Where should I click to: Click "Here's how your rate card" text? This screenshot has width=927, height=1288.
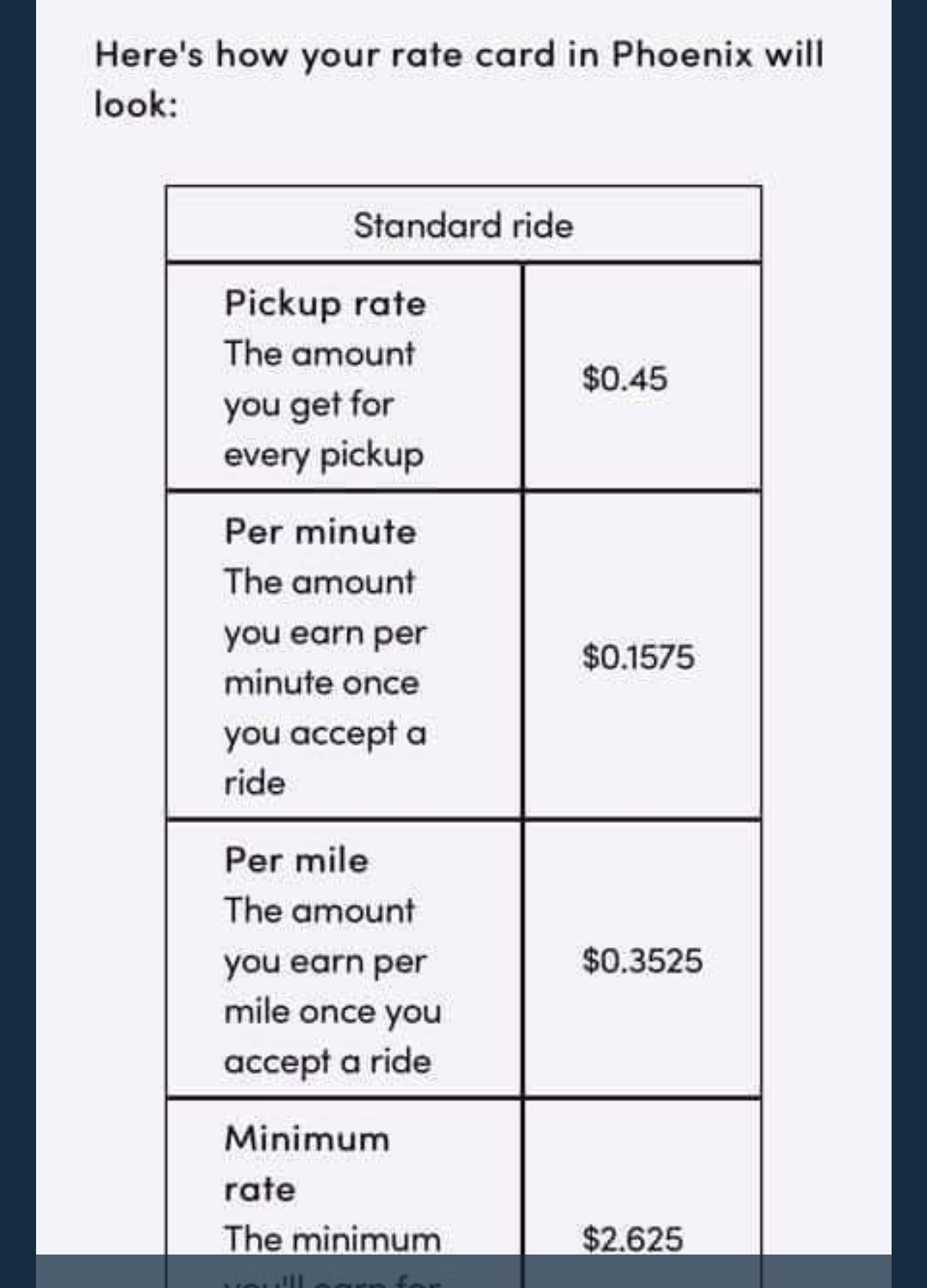pyautogui.click(x=324, y=54)
